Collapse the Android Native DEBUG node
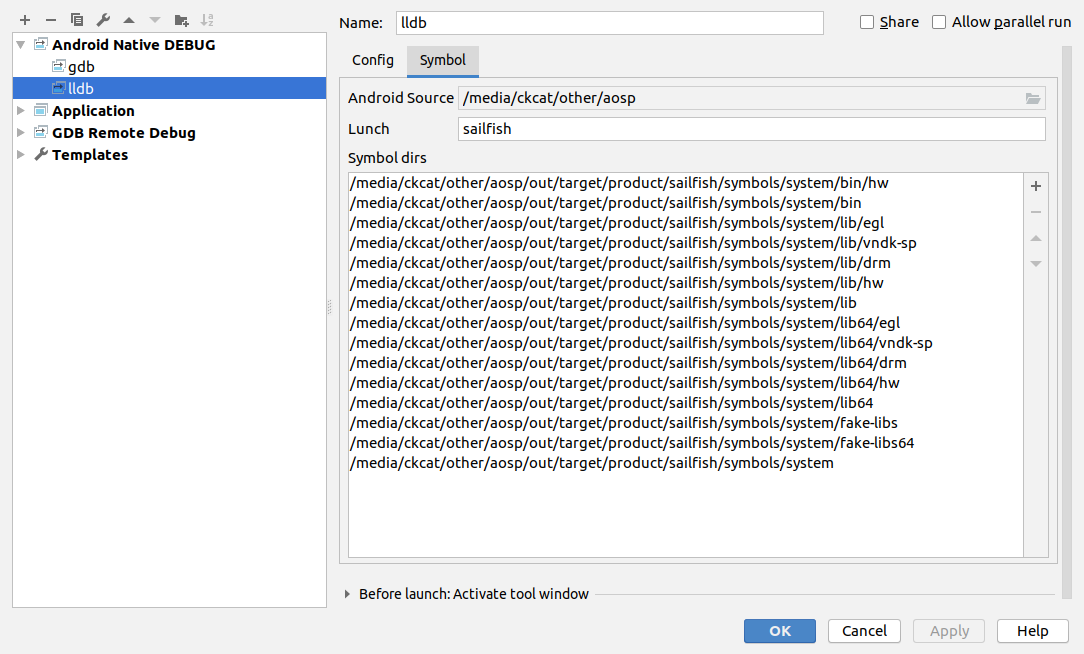1084x654 pixels. [21, 45]
